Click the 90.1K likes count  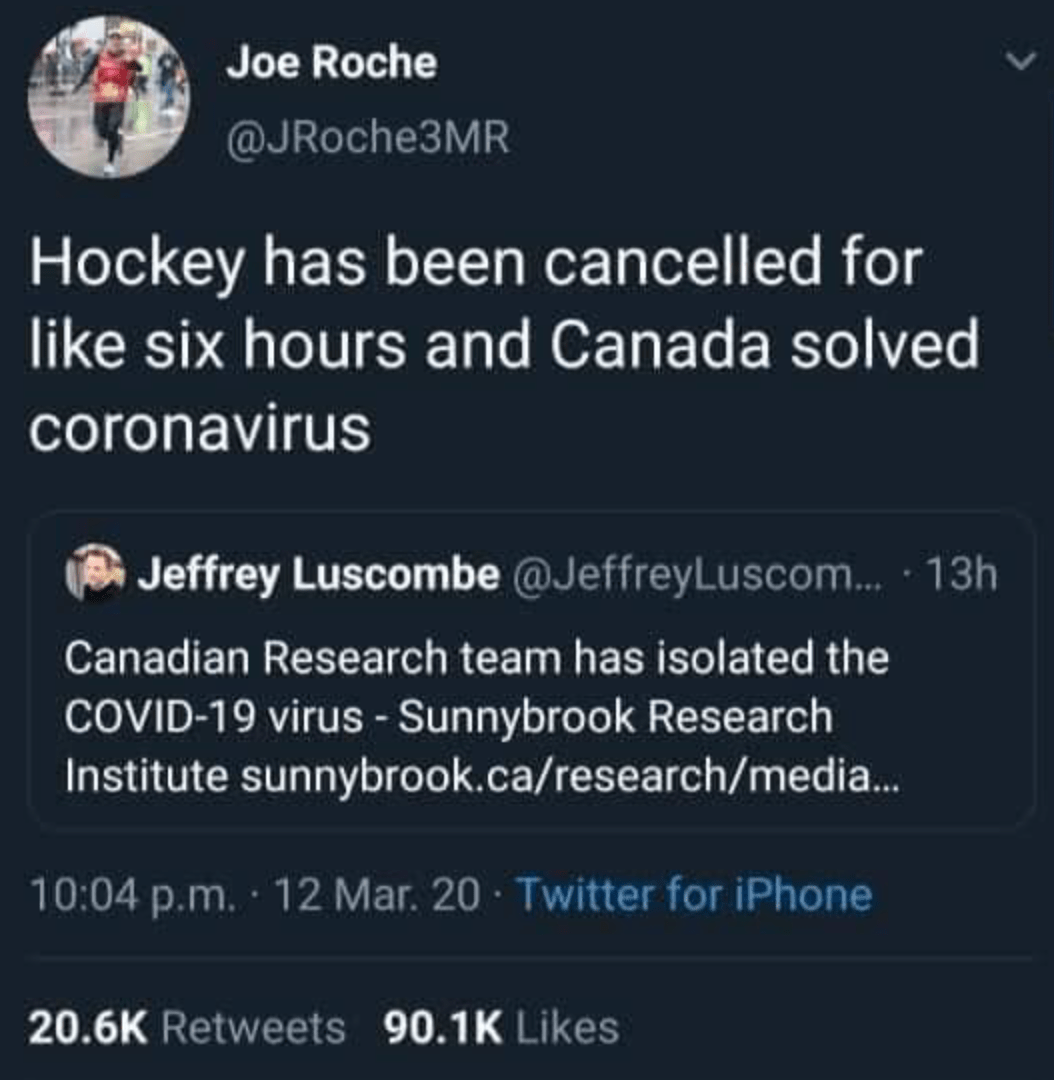pyautogui.click(x=442, y=1027)
